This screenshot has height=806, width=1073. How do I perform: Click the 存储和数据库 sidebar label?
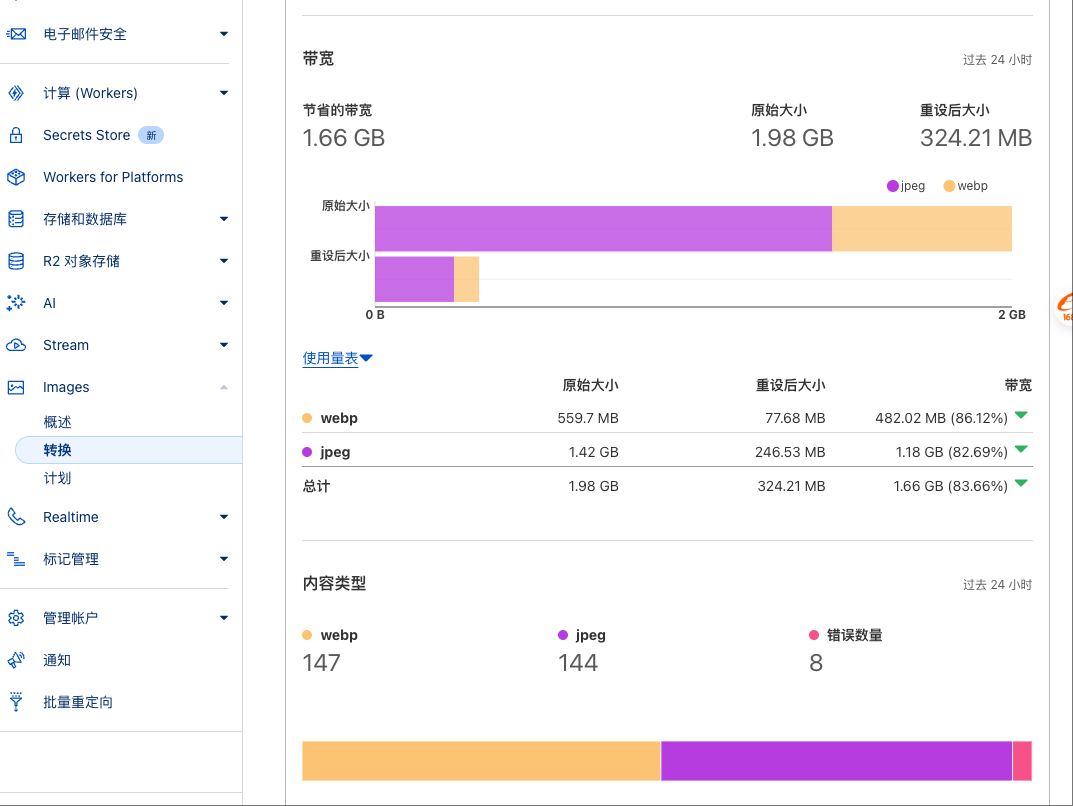click(x=85, y=219)
